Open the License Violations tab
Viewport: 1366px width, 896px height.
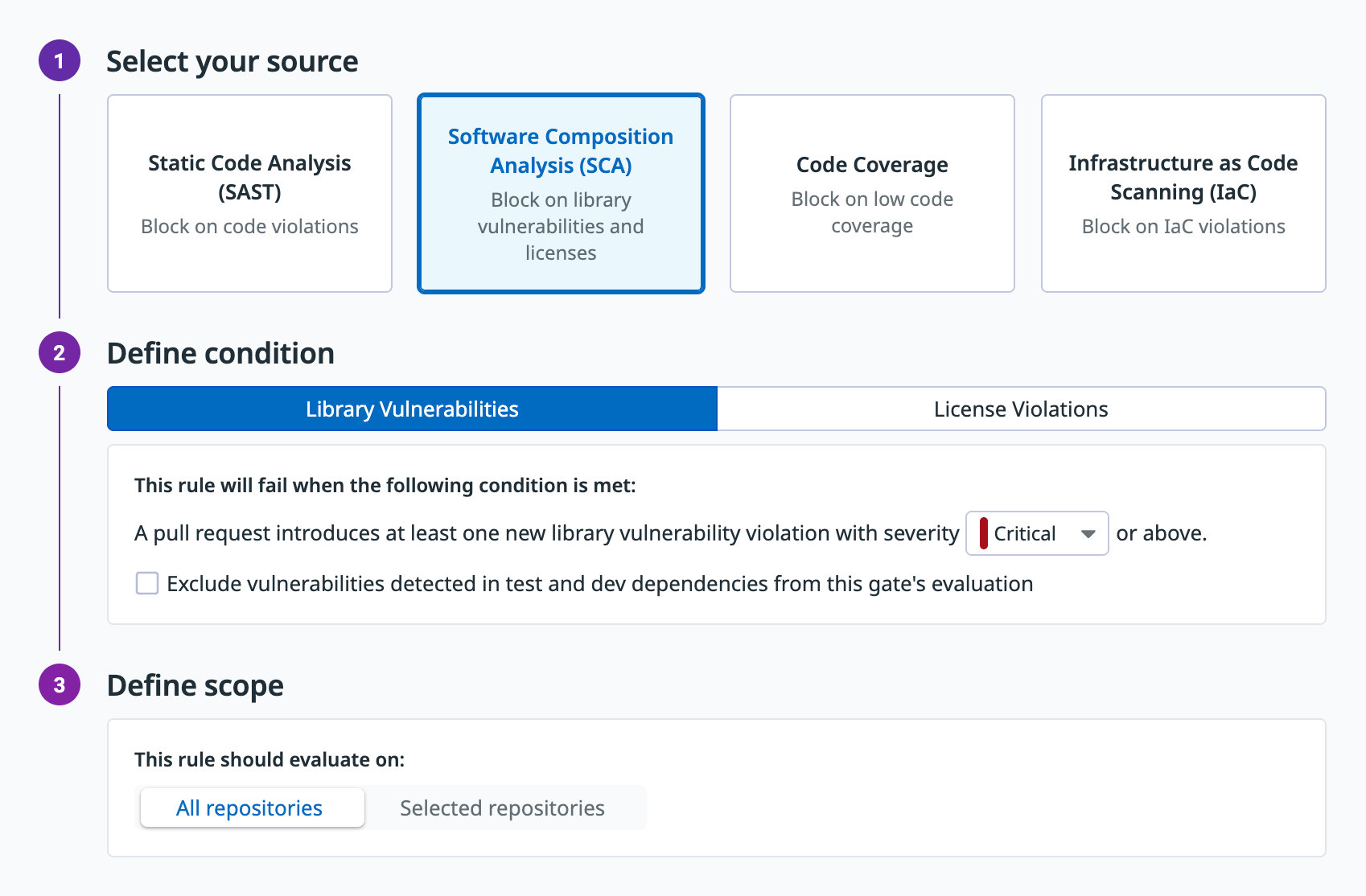click(x=1021, y=409)
